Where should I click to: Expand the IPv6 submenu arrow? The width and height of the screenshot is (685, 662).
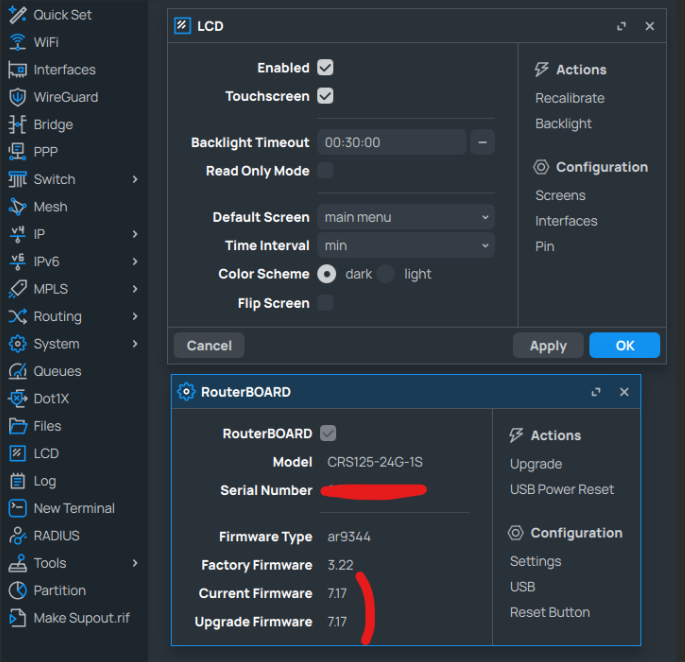click(135, 262)
